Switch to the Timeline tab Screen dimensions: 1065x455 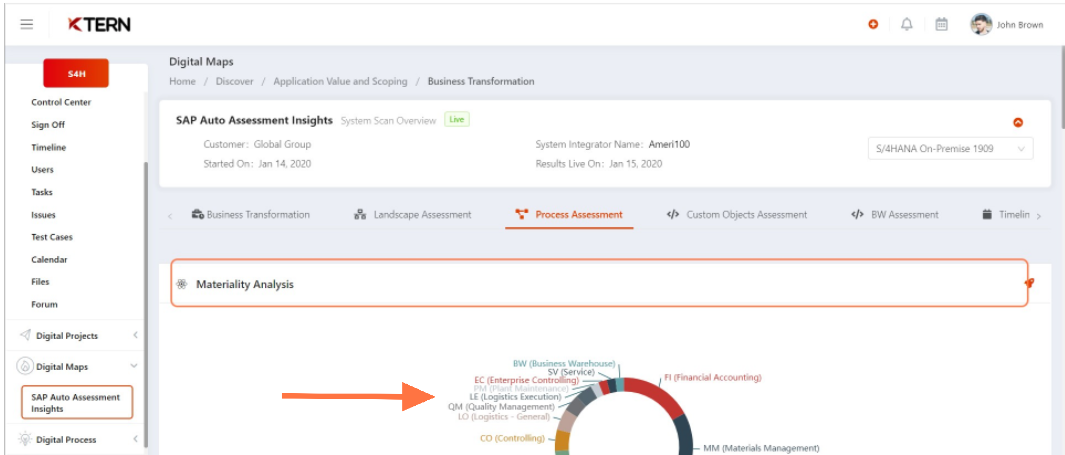1007,215
